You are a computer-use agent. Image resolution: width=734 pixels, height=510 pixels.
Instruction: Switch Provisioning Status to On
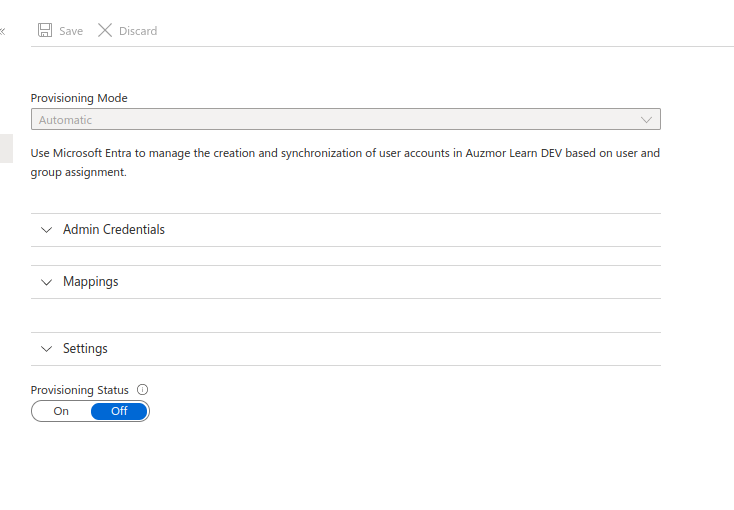click(x=61, y=411)
